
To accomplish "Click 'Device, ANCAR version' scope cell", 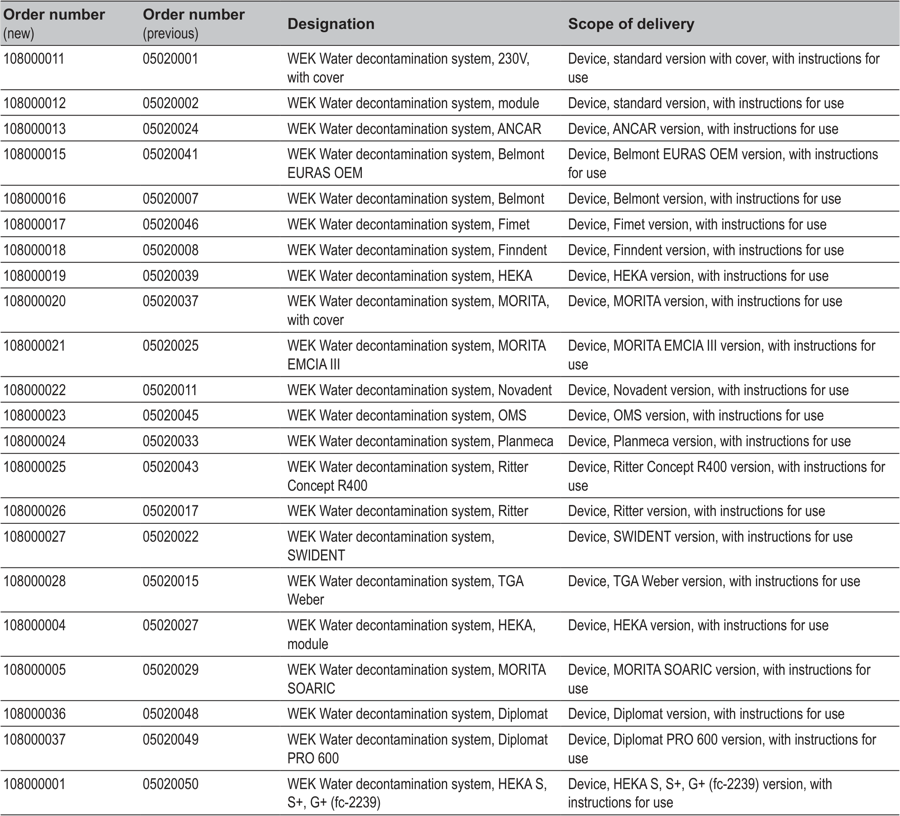I will pos(703,129).
